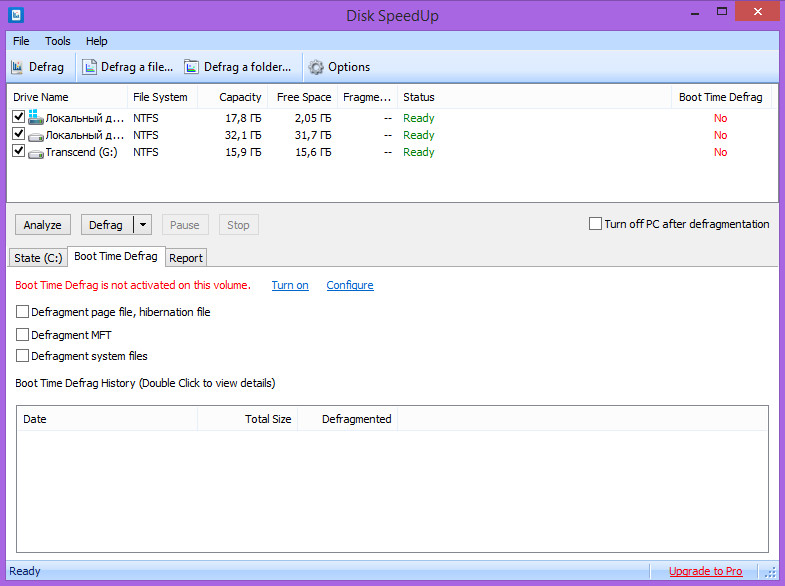Click the Date column in history list
The image size is (785, 586).
(x=107, y=419)
